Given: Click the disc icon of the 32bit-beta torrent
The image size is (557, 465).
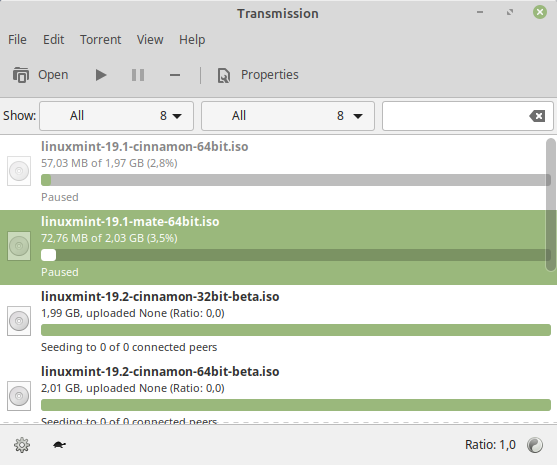Looking at the screenshot, I should tap(19, 321).
